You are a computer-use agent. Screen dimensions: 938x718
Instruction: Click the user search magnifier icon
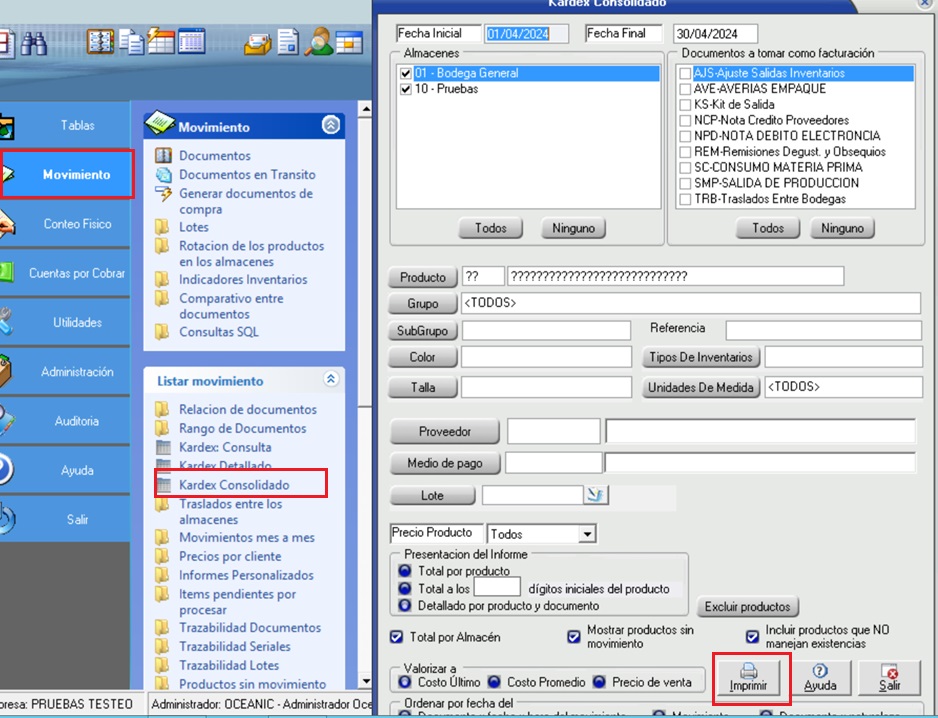pos(319,42)
